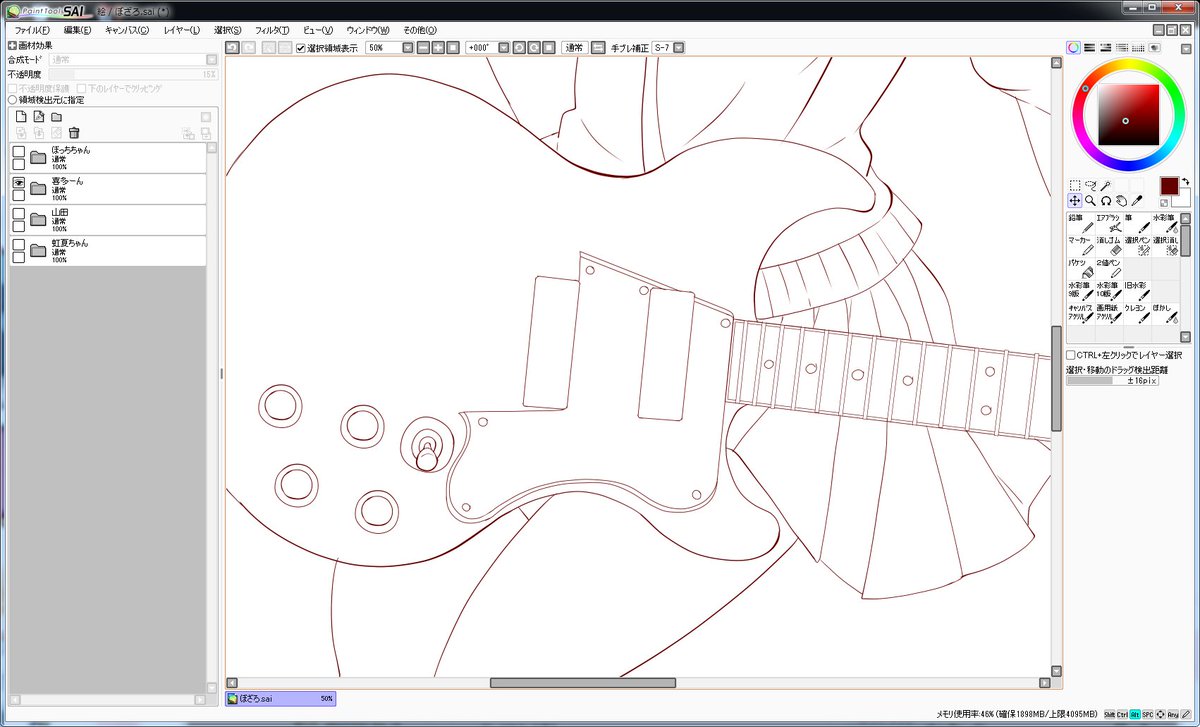Image resolution: width=1200 pixels, height=727 pixels.
Task: Show the 虹夏ちゃん layer folder
Action: click(x=18, y=244)
